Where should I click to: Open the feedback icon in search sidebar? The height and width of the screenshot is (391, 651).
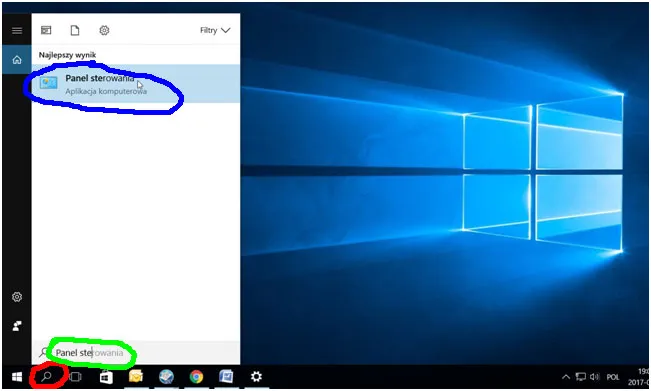pyautogui.click(x=17, y=326)
